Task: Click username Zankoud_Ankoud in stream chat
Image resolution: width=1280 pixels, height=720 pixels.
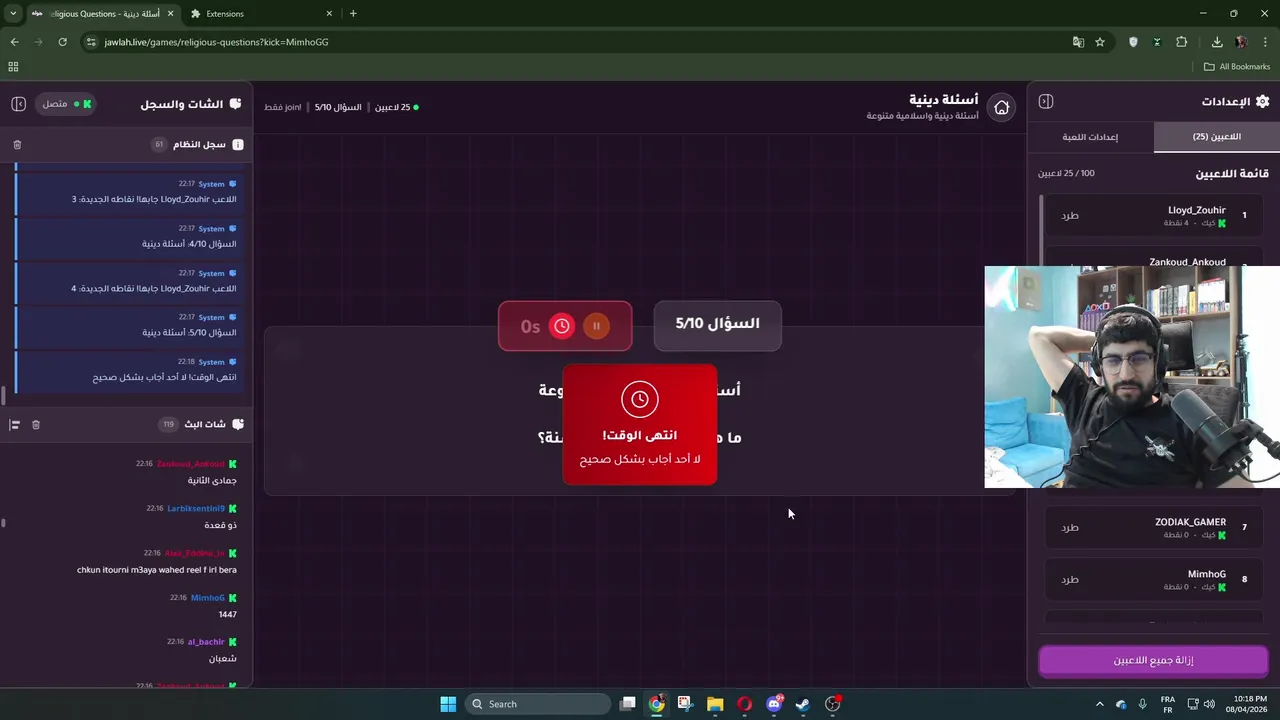Action: (190, 464)
